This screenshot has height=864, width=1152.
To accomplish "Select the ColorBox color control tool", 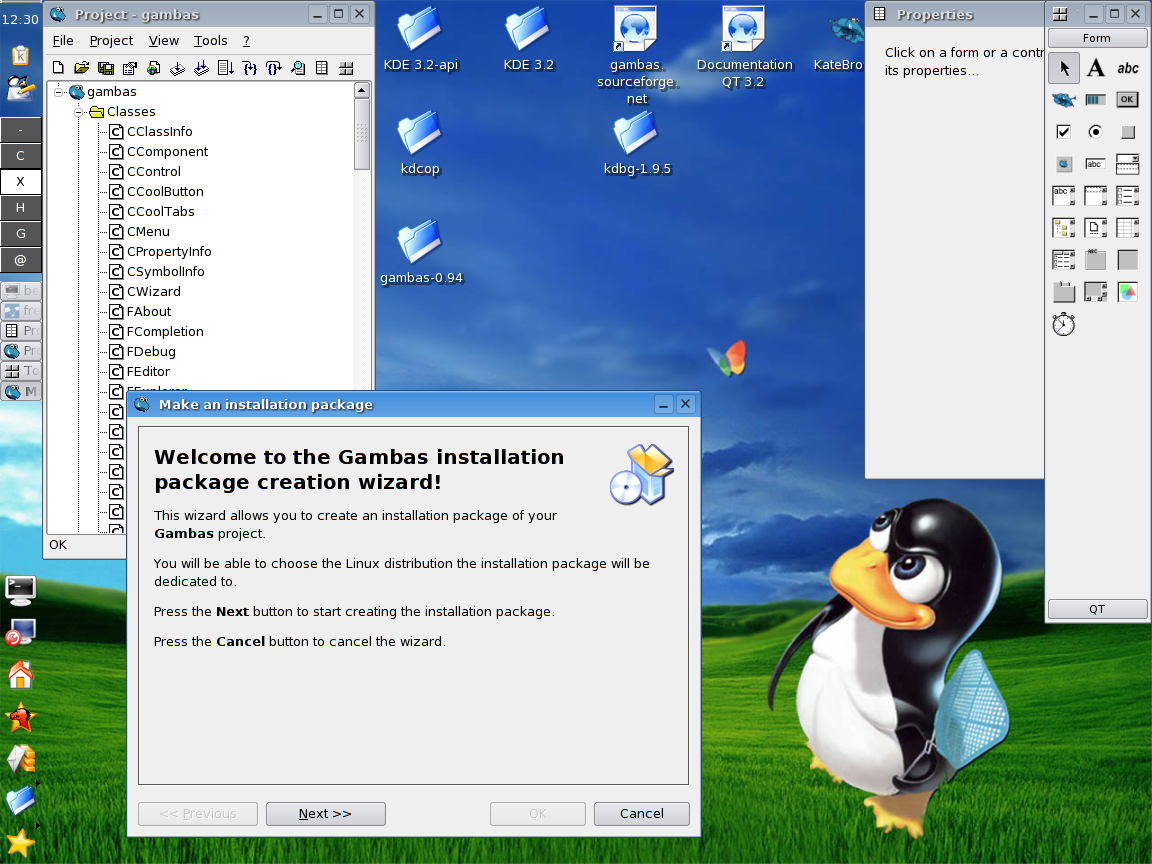I will tap(1127, 292).
